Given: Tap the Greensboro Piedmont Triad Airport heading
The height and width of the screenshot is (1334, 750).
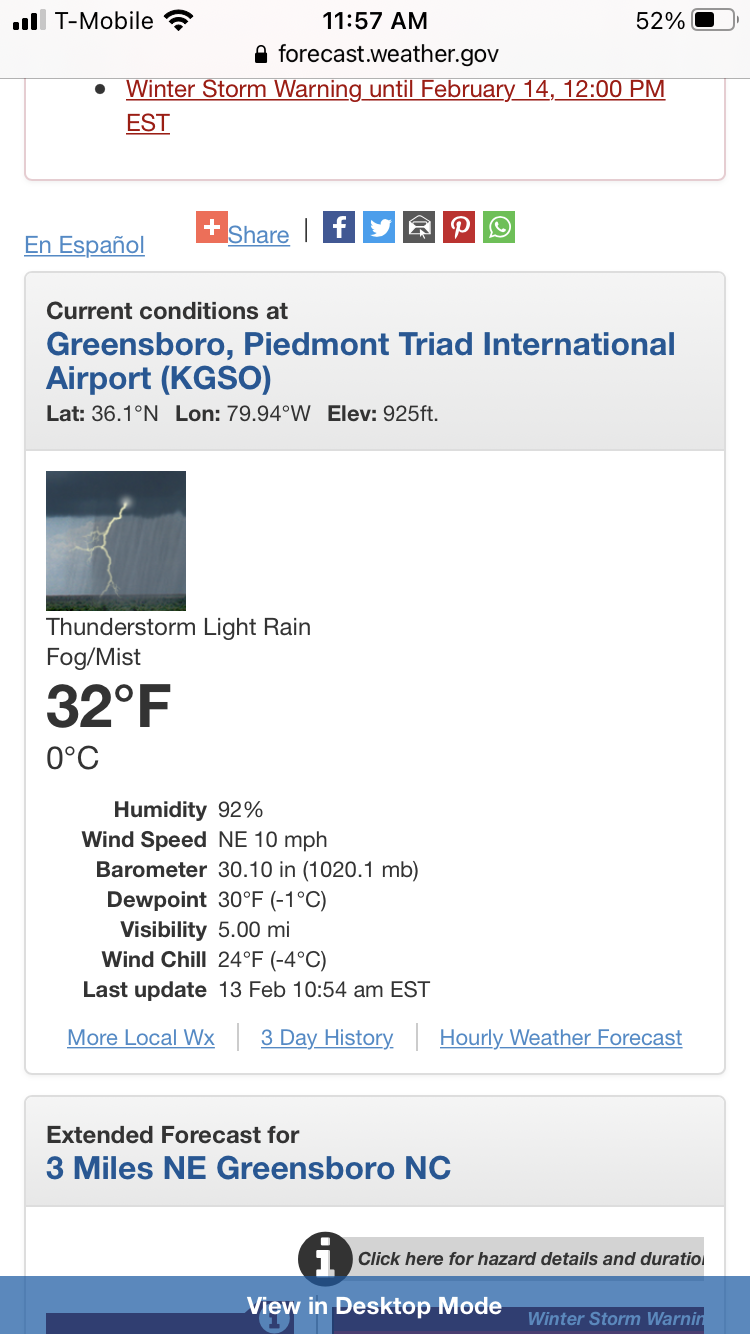Looking at the screenshot, I should pos(361,361).
